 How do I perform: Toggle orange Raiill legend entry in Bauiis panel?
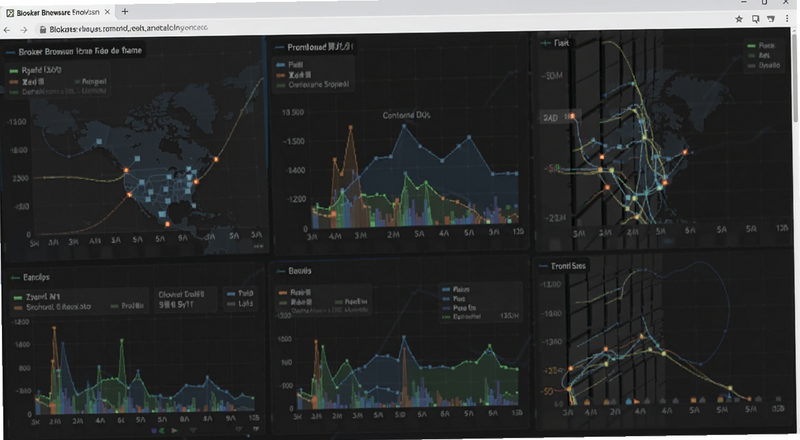point(295,292)
